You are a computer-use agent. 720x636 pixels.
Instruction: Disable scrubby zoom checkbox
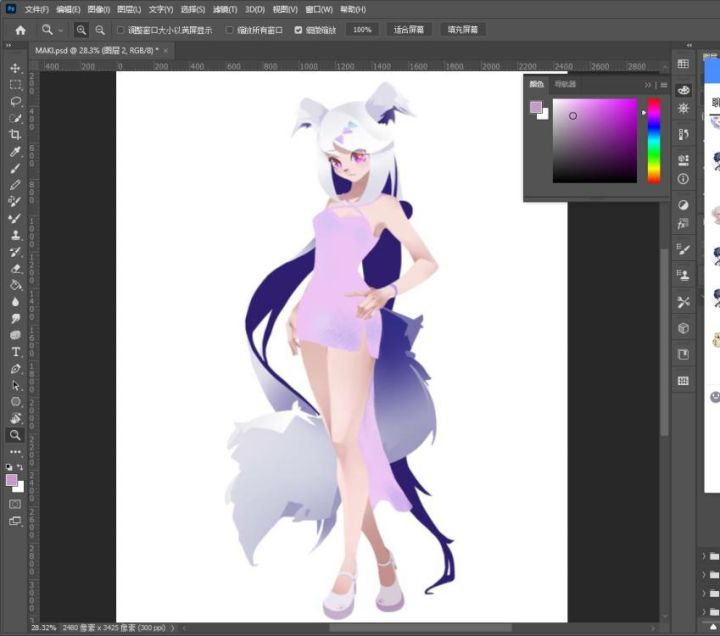[298, 30]
